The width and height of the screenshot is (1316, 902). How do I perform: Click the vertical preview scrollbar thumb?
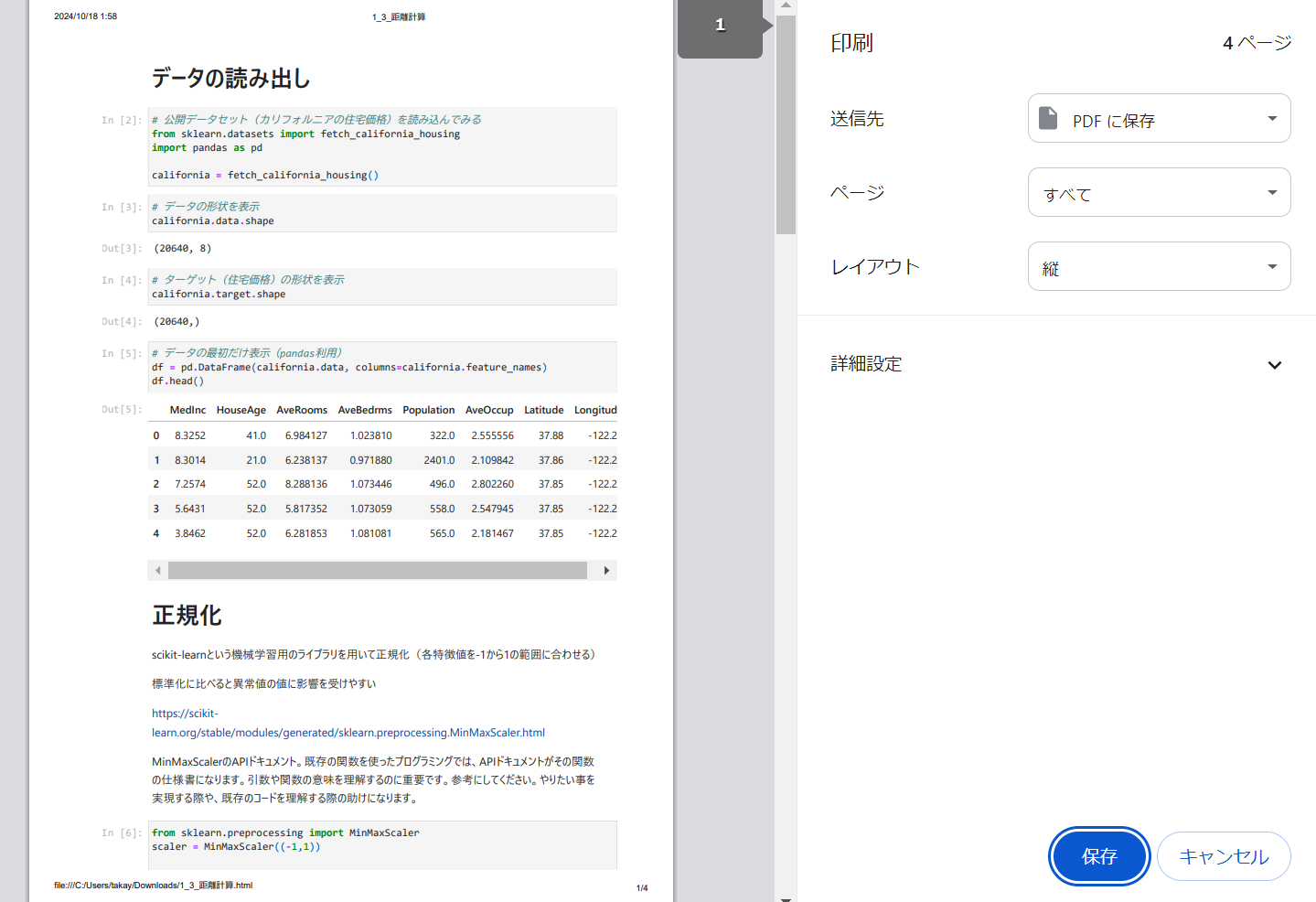[x=786, y=119]
